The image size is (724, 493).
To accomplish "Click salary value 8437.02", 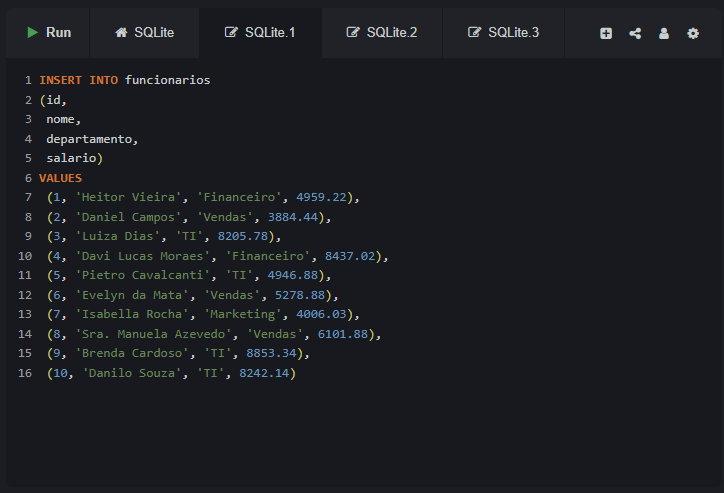I will click(350, 256).
